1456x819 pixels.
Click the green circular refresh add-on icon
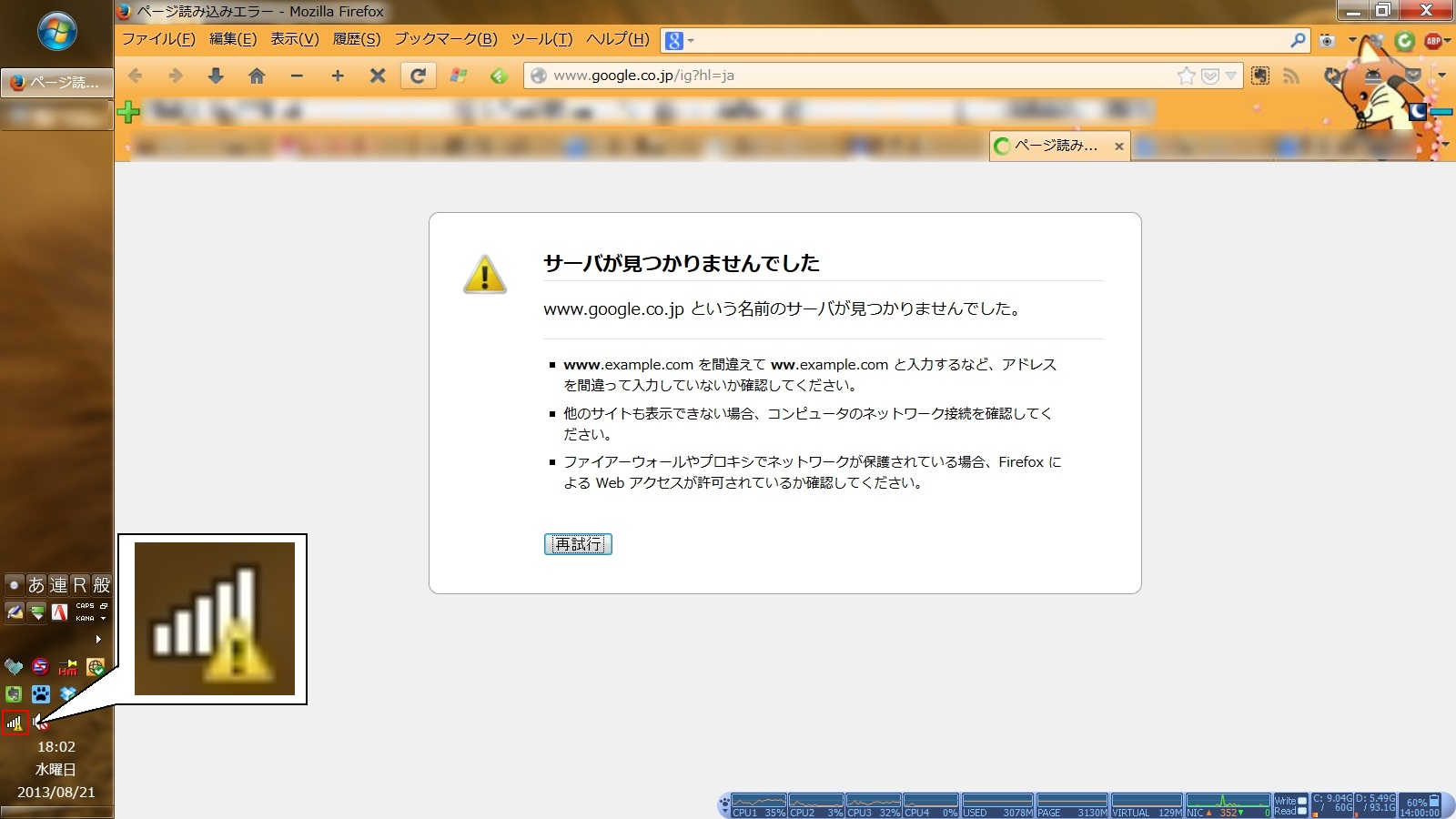[x=1404, y=40]
